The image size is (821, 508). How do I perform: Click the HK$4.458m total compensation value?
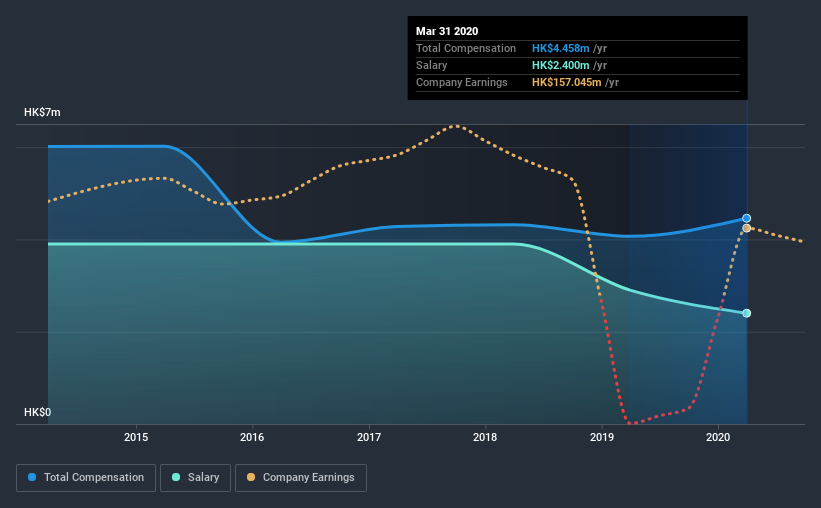tap(561, 48)
